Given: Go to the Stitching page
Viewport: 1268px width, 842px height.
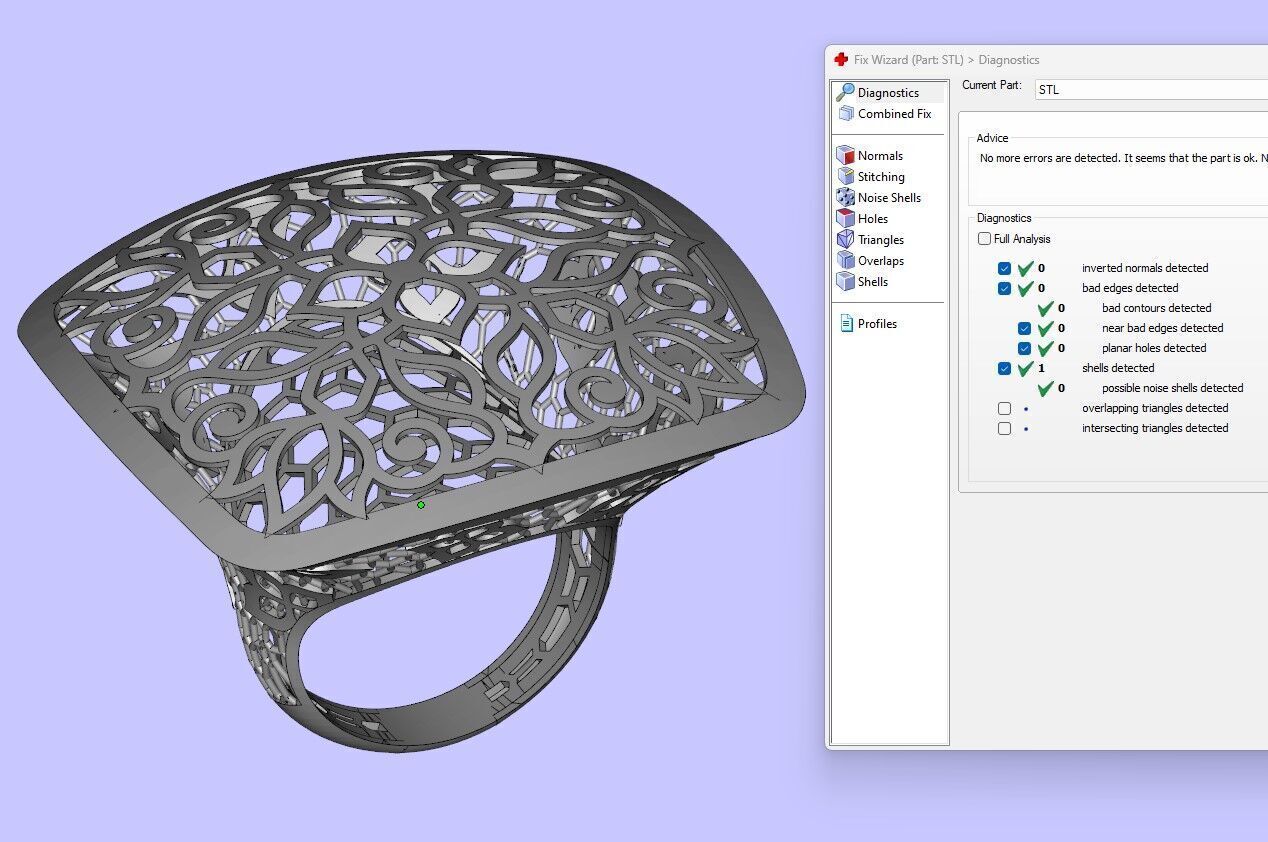Looking at the screenshot, I should [881, 177].
